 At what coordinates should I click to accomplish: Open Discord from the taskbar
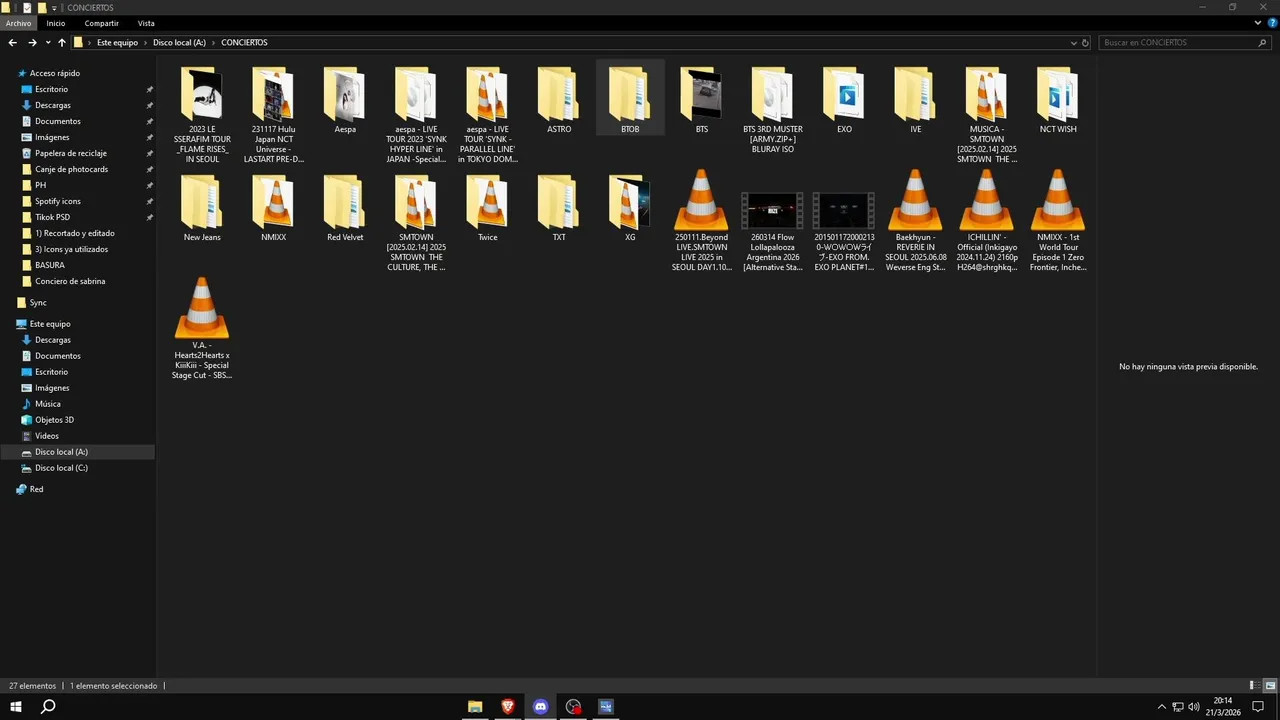541,707
